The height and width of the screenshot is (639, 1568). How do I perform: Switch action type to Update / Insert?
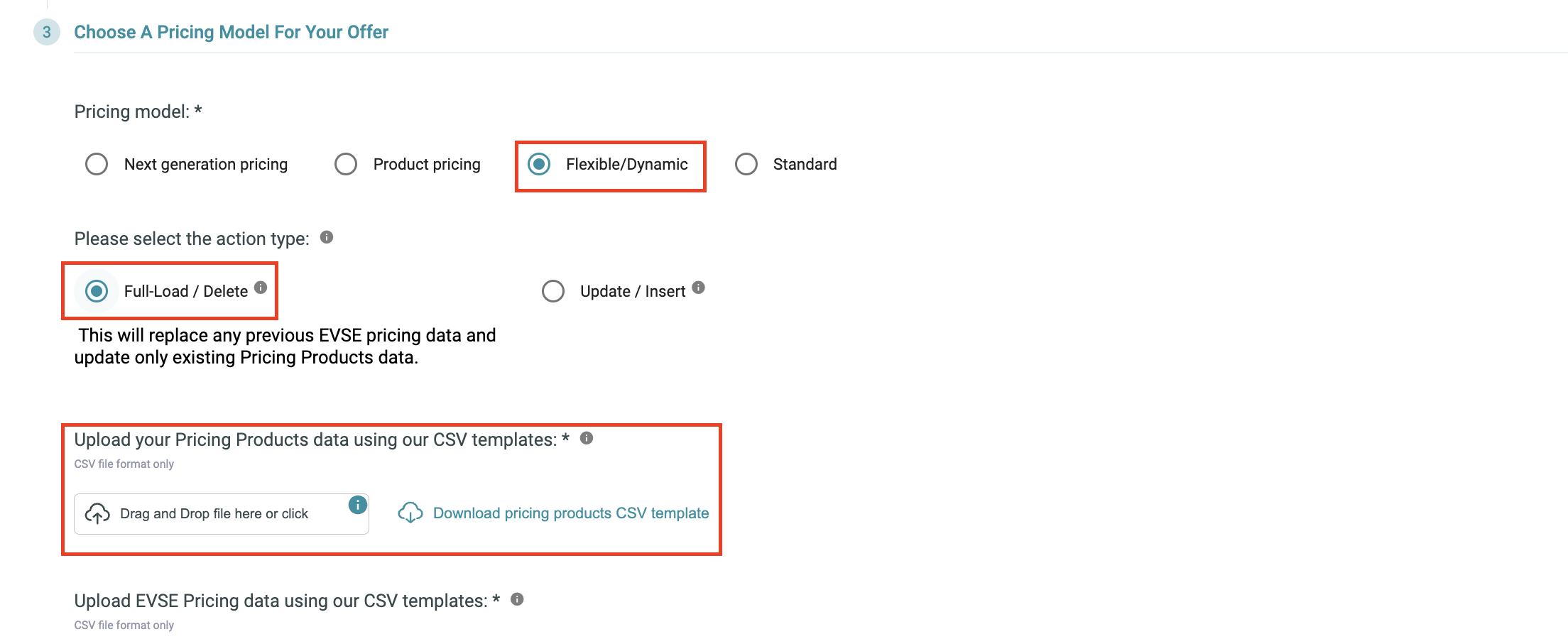(553, 291)
